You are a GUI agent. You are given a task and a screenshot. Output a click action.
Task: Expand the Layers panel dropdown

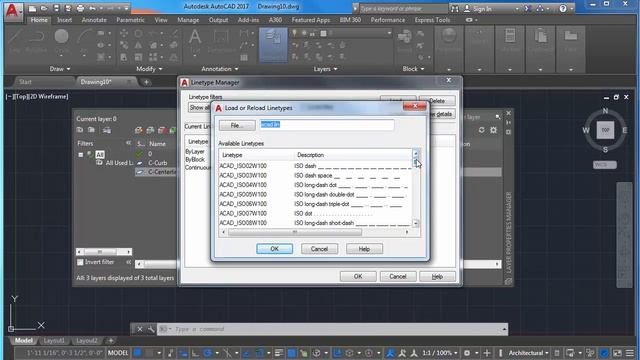coord(325,69)
